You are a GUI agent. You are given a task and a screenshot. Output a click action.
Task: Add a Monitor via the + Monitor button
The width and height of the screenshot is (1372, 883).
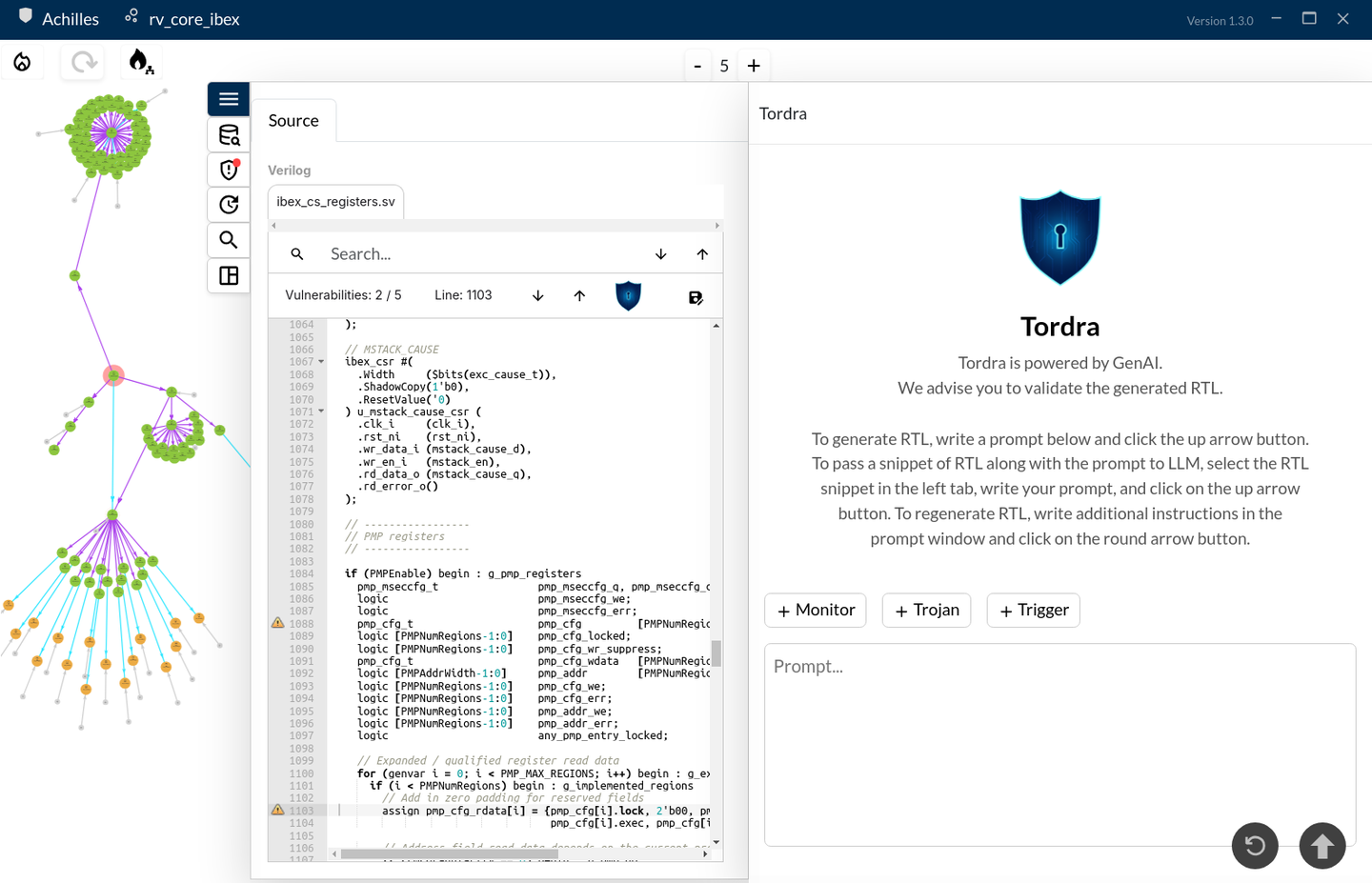816,610
